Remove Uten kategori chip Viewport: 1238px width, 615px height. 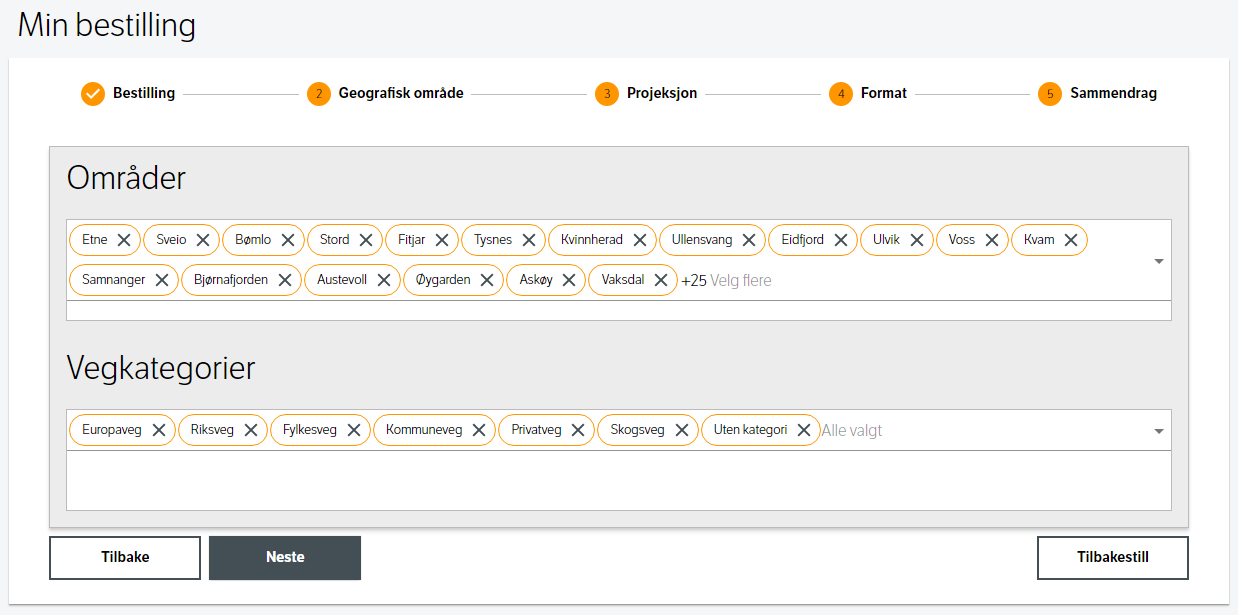803,430
